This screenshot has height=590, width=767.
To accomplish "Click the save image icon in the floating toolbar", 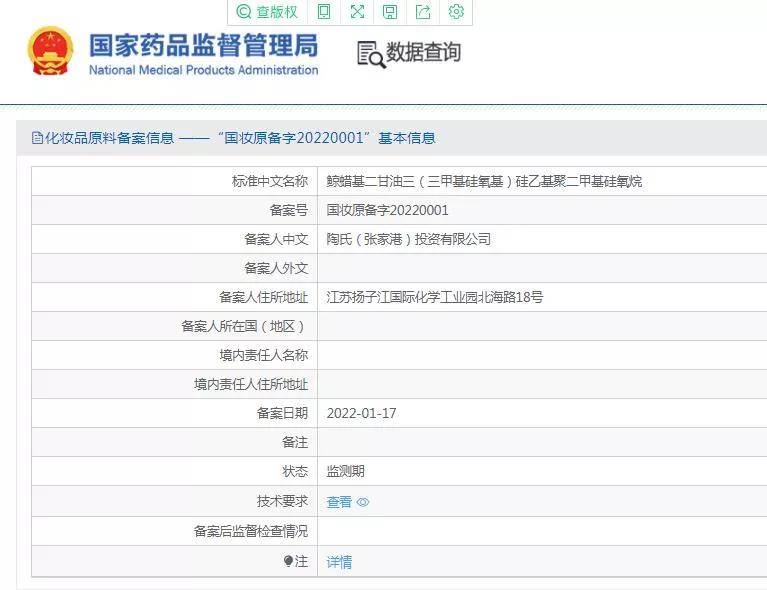I will [390, 12].
